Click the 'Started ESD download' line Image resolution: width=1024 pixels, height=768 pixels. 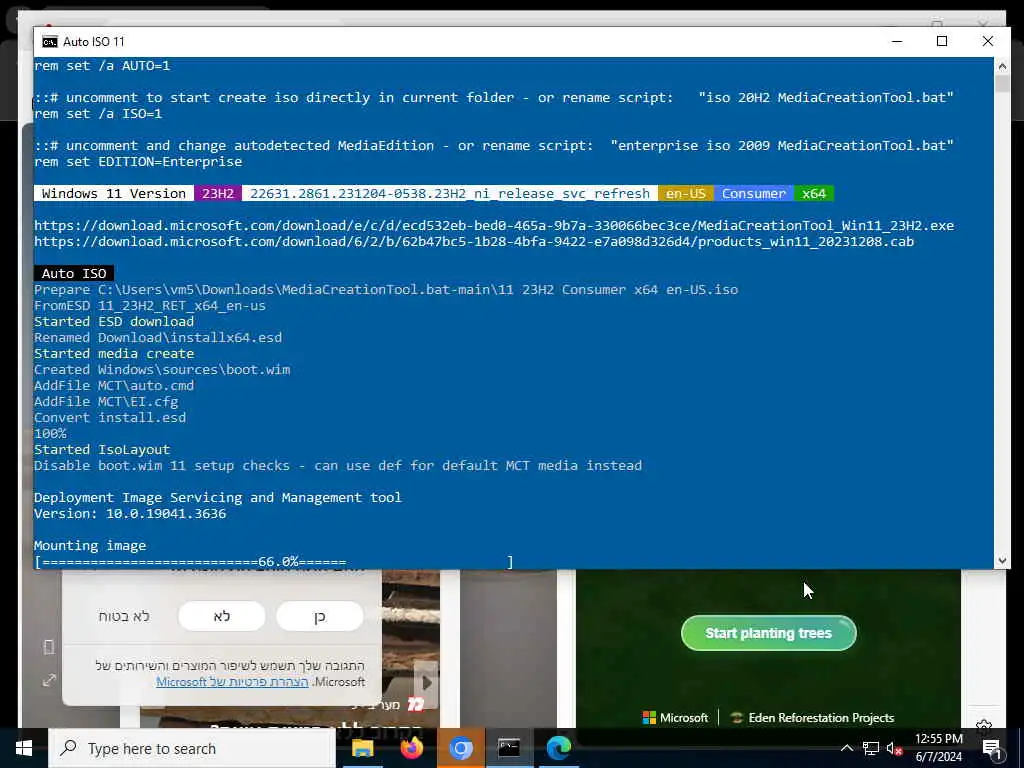(x=114, y=322)
